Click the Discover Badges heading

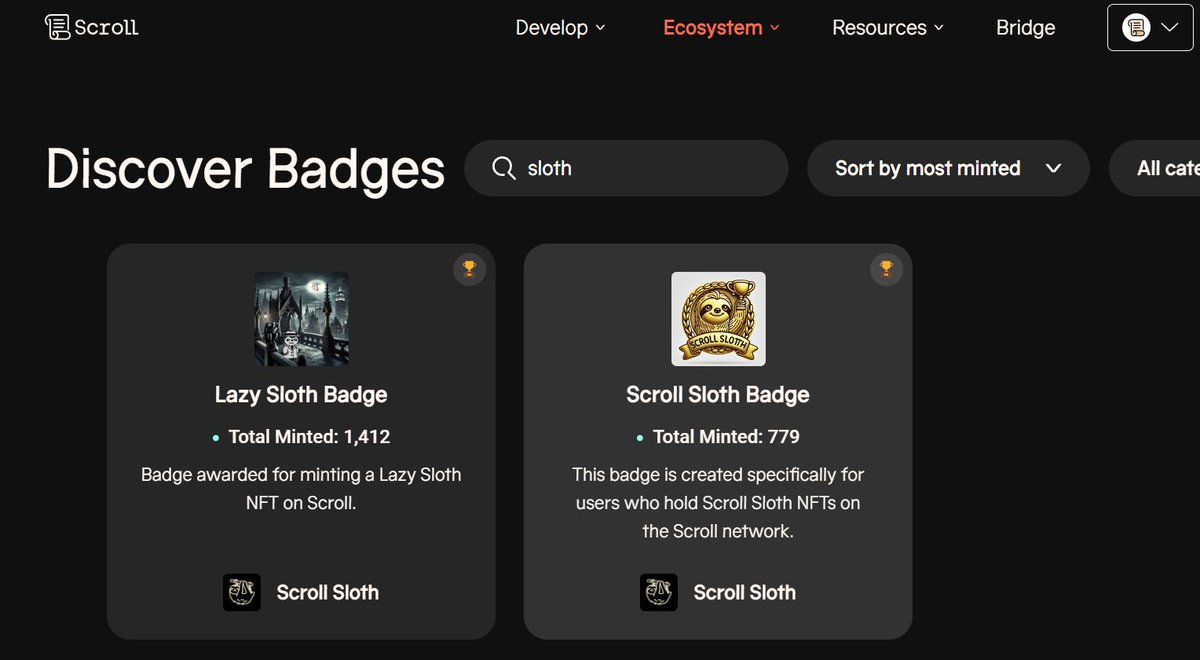pyautogui.click(x=245, y=168)
